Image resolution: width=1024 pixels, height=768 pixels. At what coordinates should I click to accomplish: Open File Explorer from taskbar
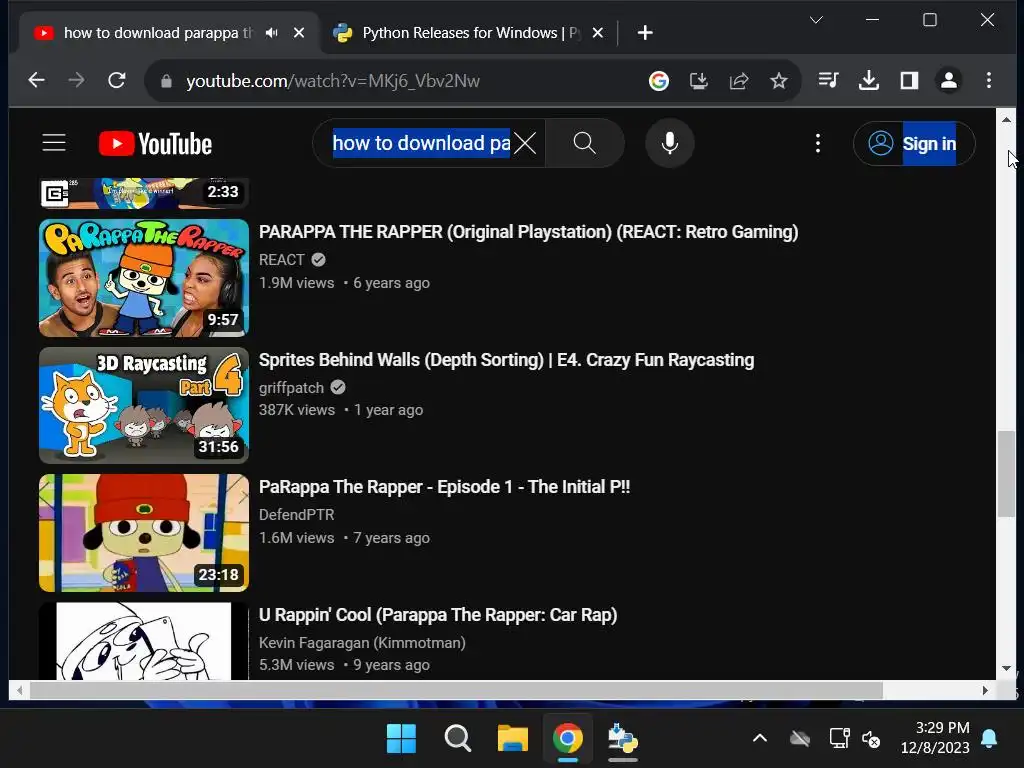click(513, 739)
